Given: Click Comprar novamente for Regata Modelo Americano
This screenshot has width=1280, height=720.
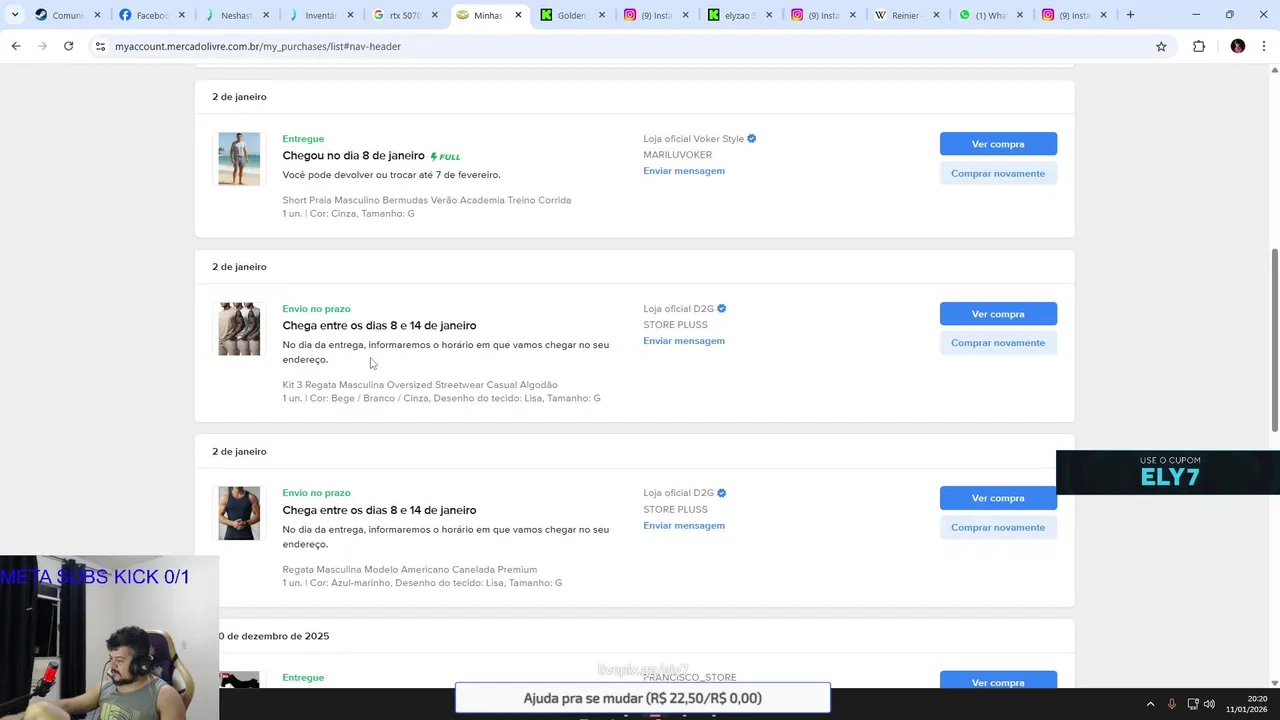Looking at the screenshot, I should (998, 527).
